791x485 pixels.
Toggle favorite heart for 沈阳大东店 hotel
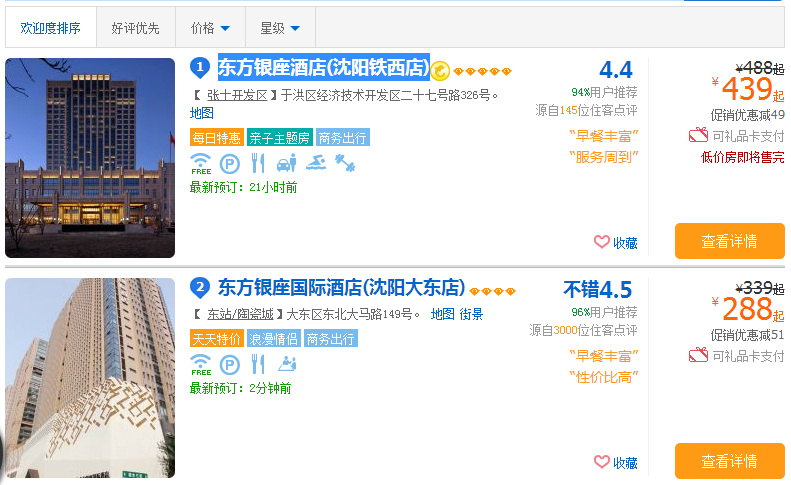click(601, 462)
